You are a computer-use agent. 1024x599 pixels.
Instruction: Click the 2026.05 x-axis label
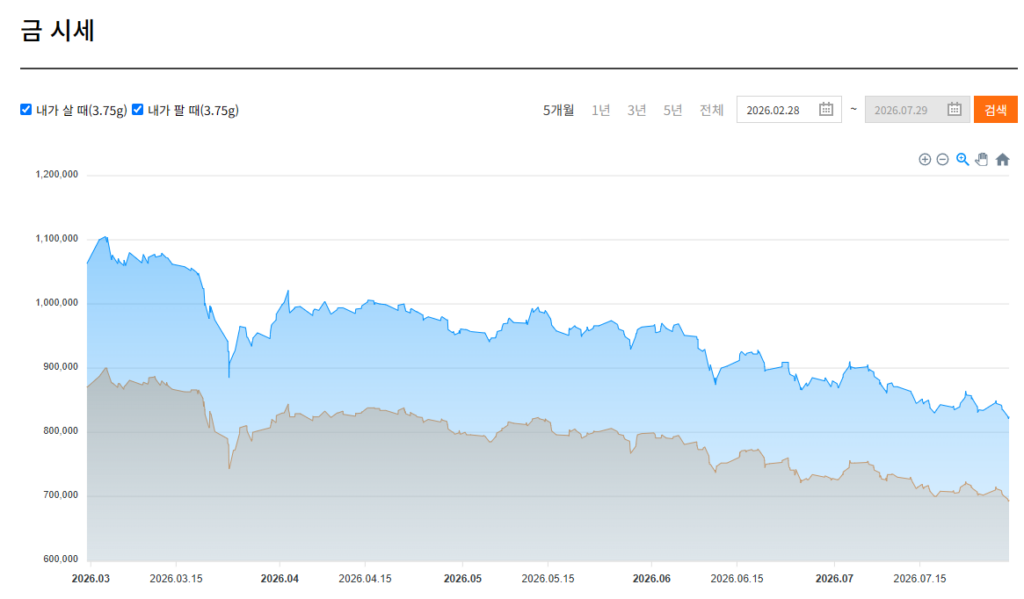462,579
